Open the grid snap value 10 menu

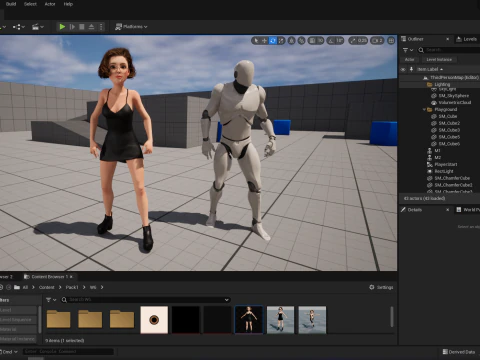point(320,41)
